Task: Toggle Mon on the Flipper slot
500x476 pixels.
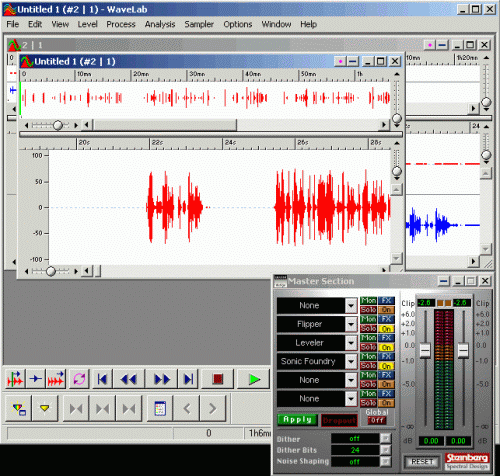Action: (x=368, y=319)
